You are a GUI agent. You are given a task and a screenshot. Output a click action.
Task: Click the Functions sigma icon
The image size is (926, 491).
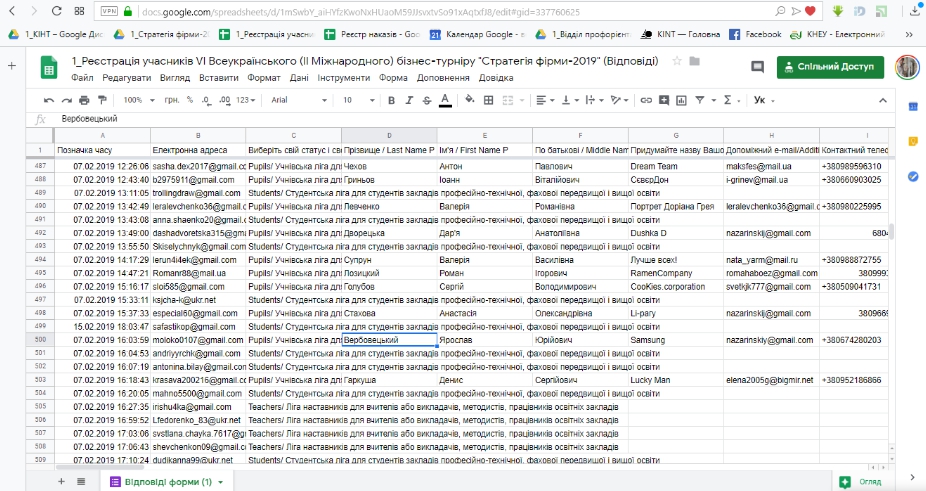[x=727, y=100]
